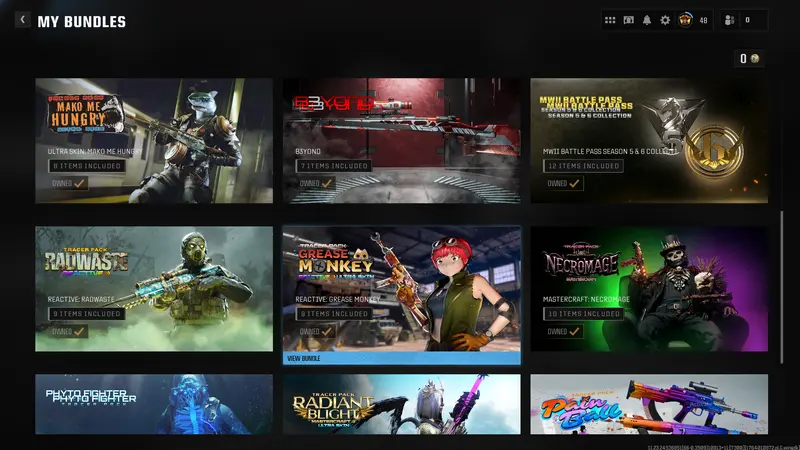
Task: Open the grid menu icon
Action: pyautogui.click(x=610, y=20)
